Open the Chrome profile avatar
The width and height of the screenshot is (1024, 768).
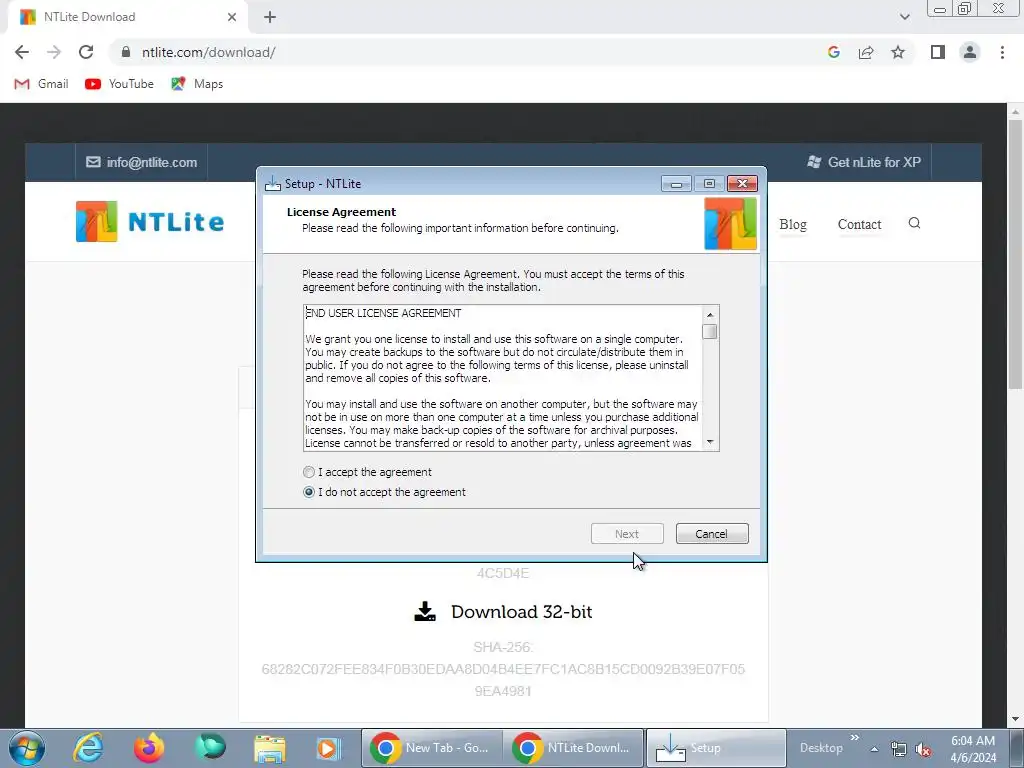pos(970,52)
